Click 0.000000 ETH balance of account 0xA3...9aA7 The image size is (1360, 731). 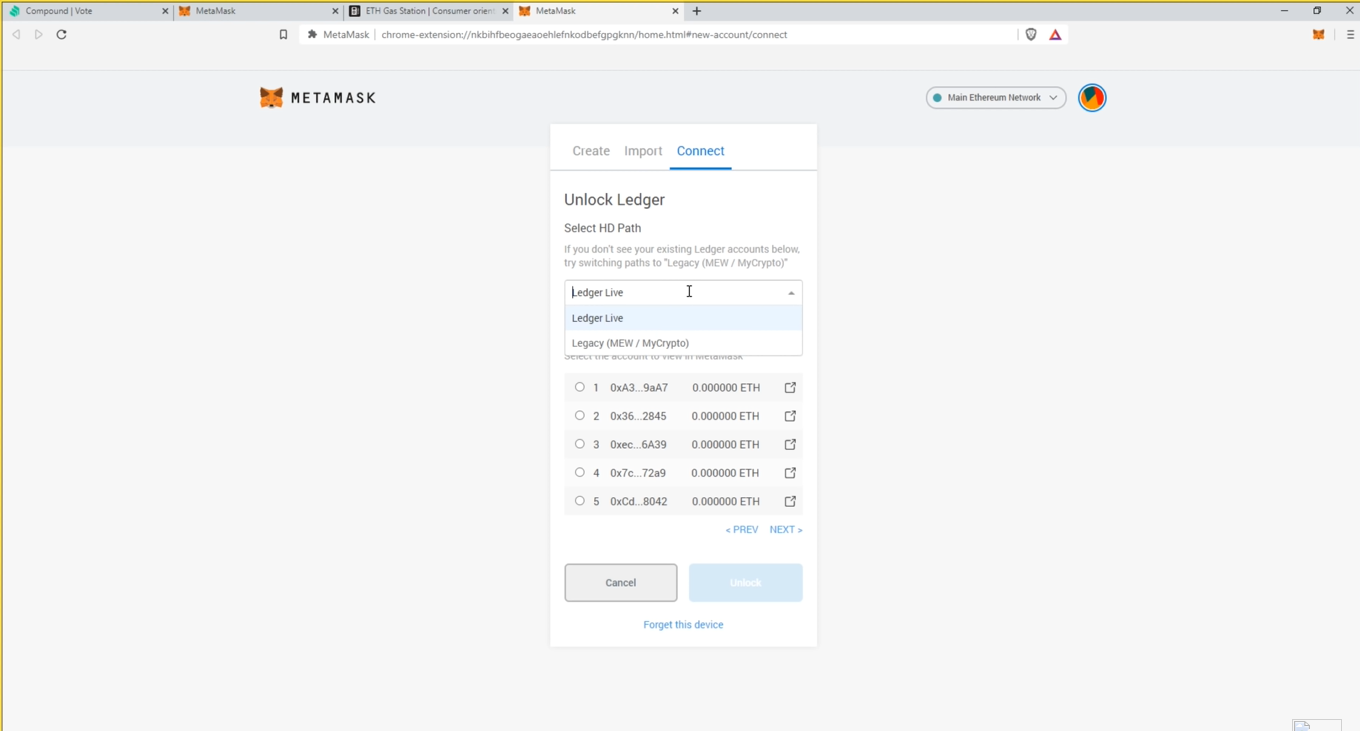pyautogui.click(x=726, y=388)
